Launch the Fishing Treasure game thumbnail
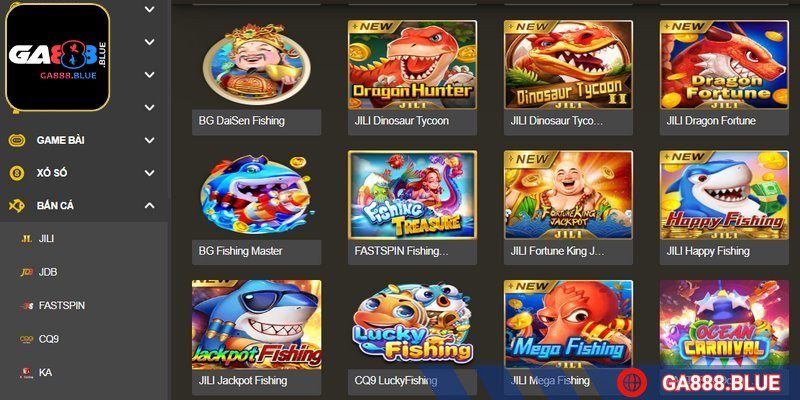The image size is (800, 400). tap(412, 195)
